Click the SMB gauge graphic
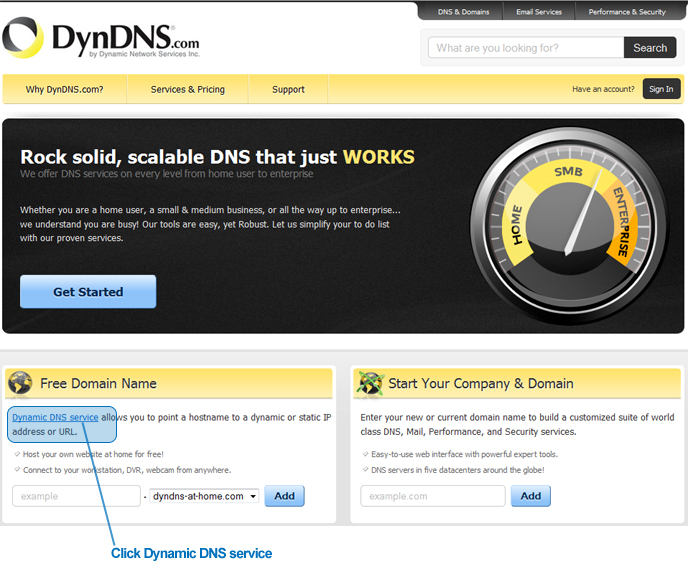 [570, 226]
